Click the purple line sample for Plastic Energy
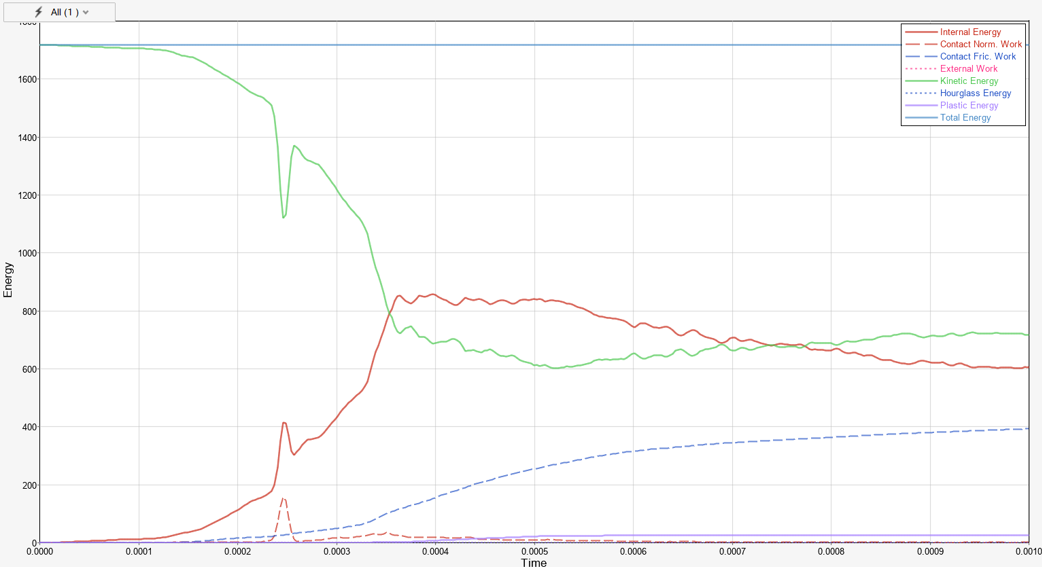The height and width of the screenshot is (567, 1042). pyautogui.click(x=920, y=106)
